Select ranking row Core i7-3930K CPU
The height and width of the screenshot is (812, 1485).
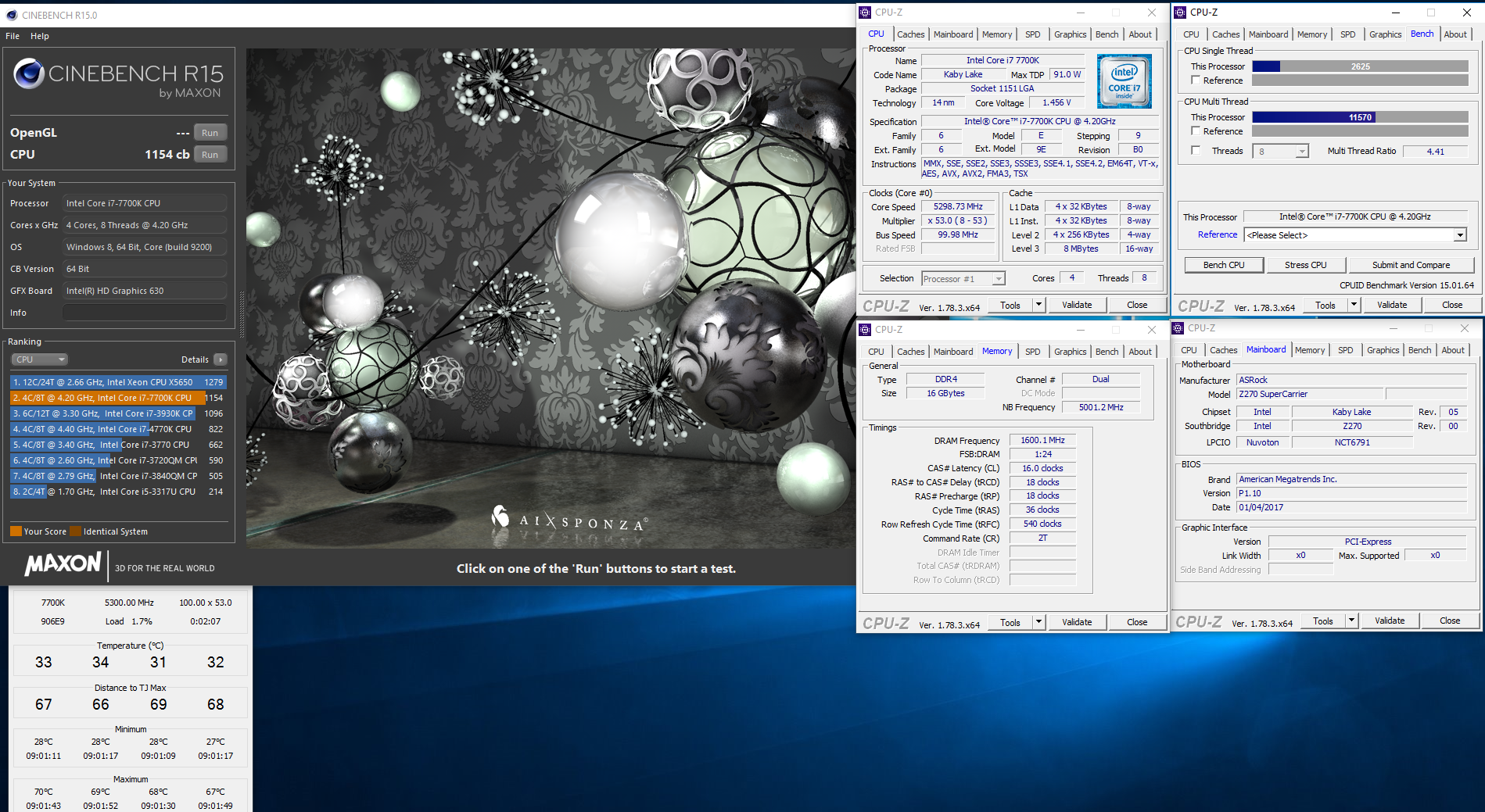click(118, 413)
